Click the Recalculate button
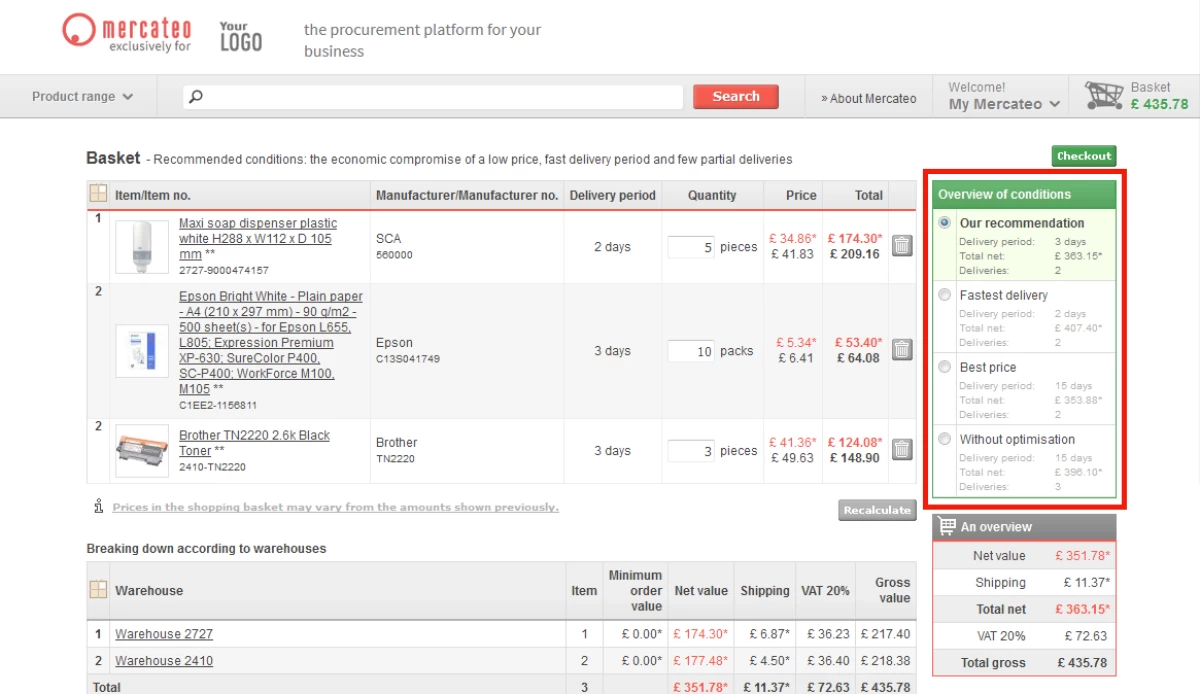Screen dimensions: 1200x694 point(876,510)
